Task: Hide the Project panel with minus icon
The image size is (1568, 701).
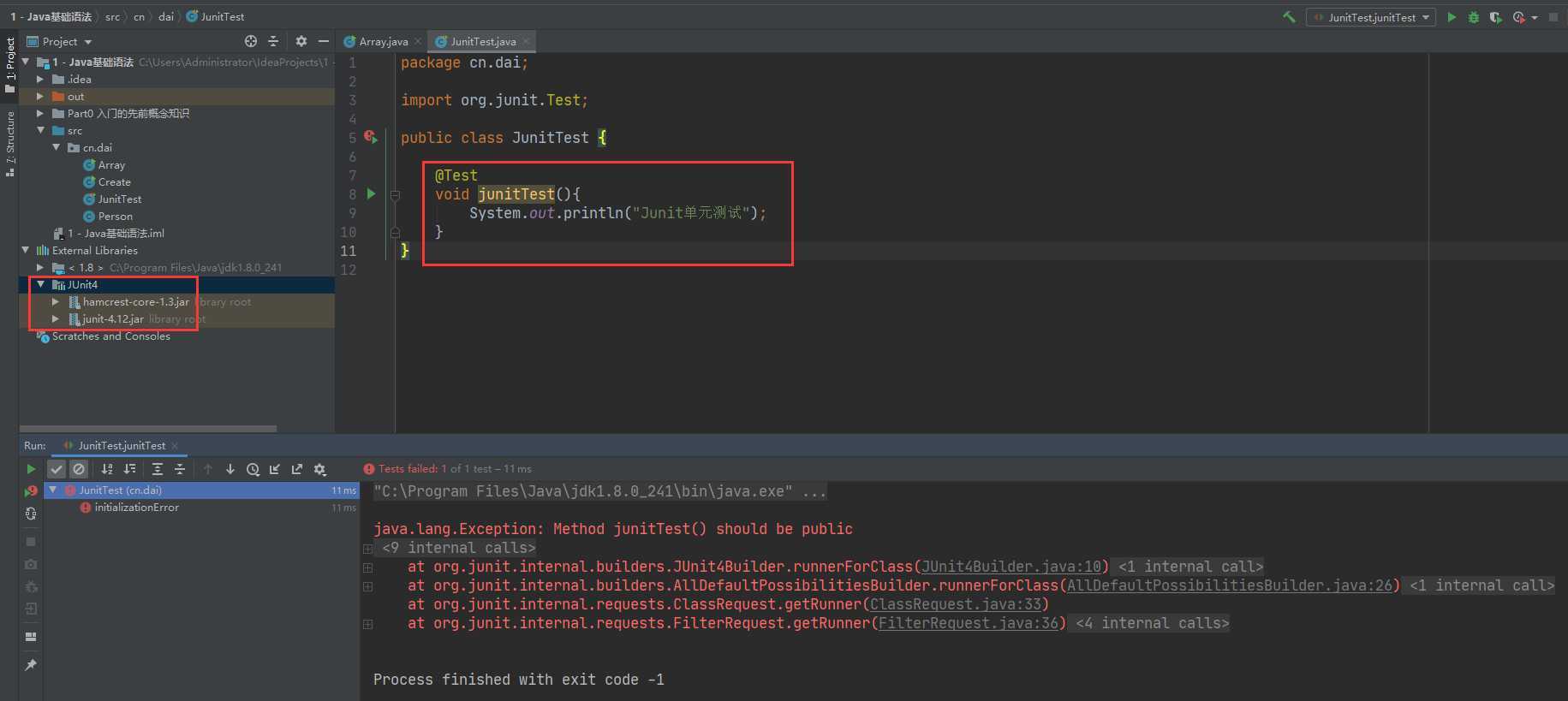Action: 323,41
